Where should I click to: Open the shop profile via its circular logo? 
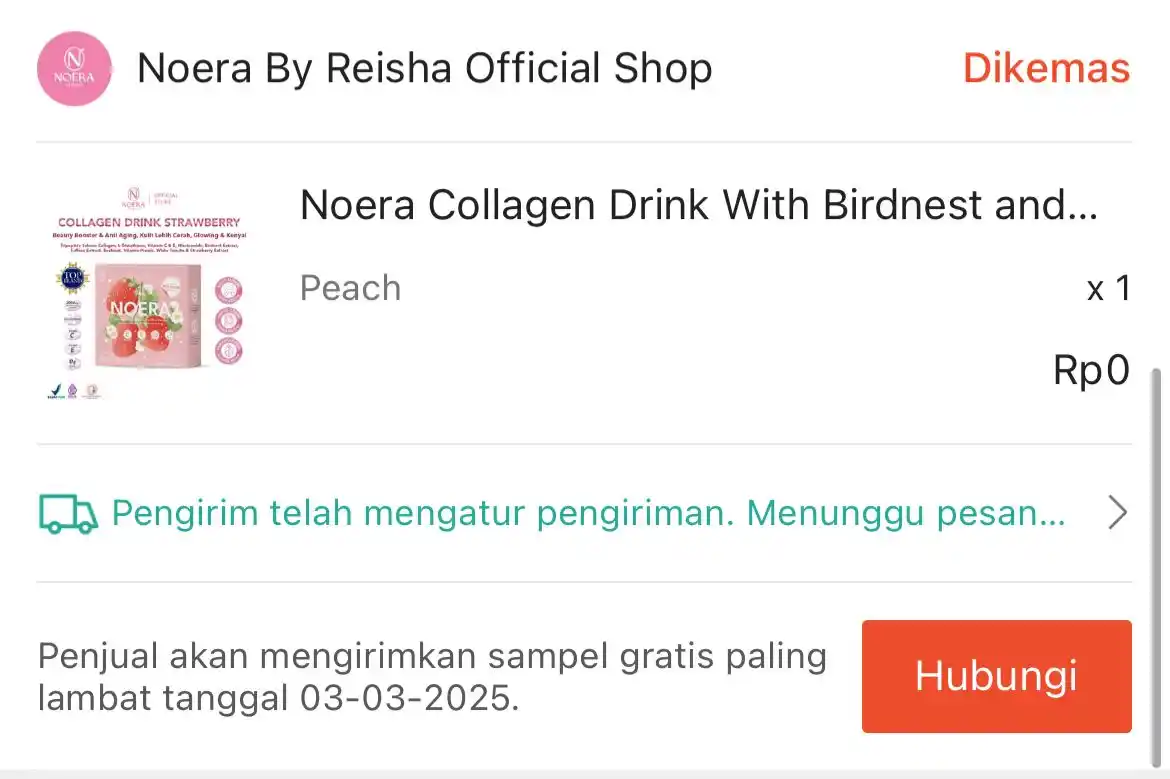[x=75, y=68]
